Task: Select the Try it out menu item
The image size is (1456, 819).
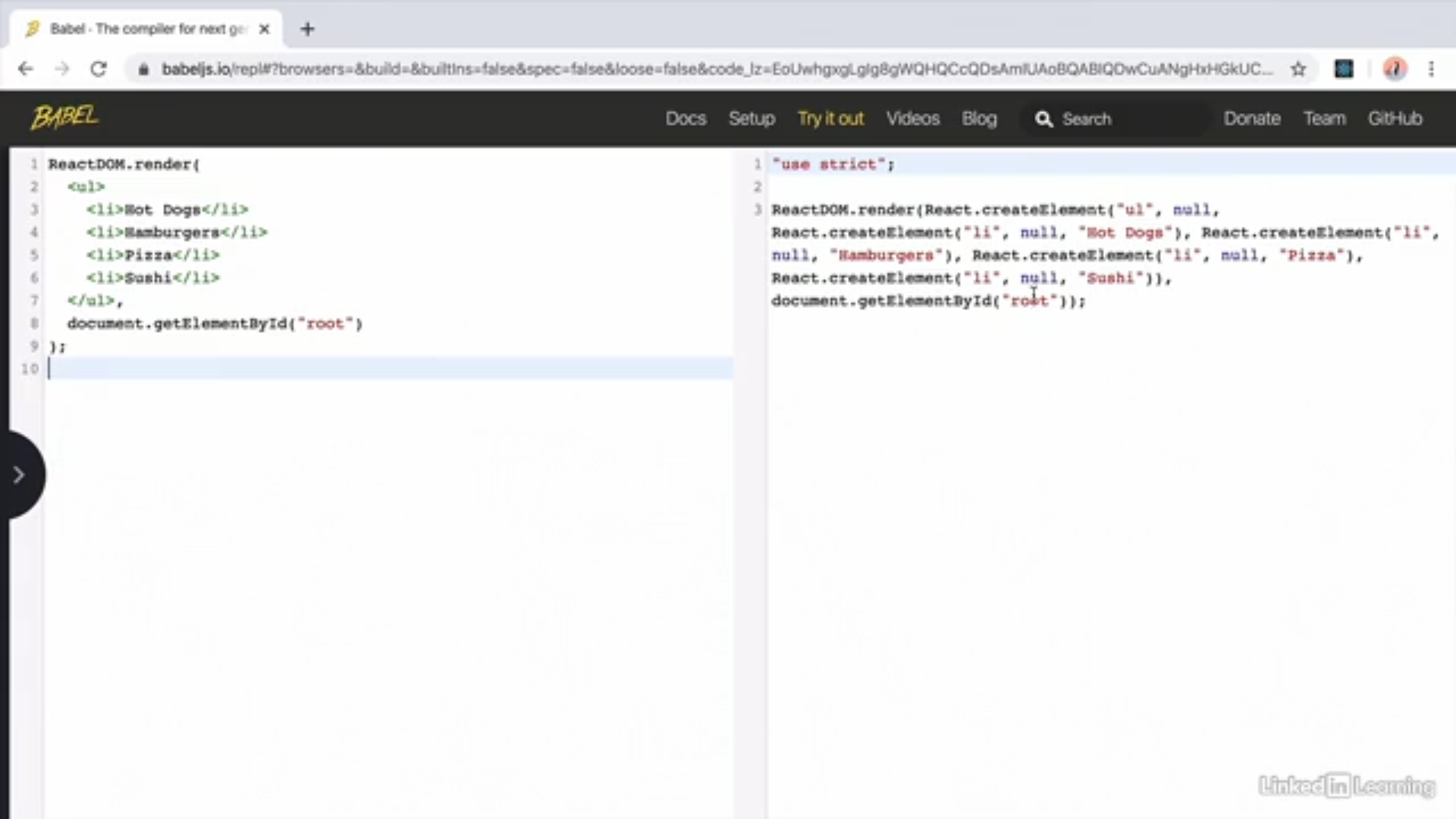Action: (x=830, y=118)
